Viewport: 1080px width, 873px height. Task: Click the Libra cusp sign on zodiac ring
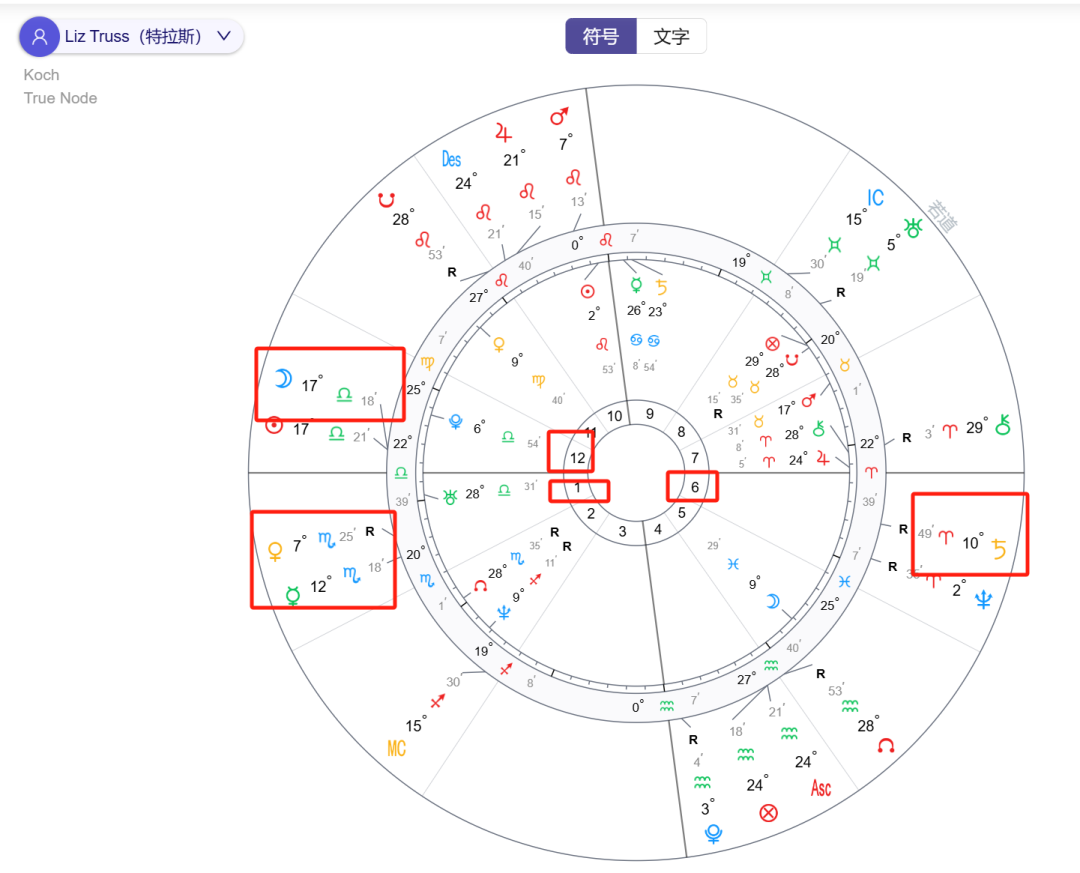(401, 473)
